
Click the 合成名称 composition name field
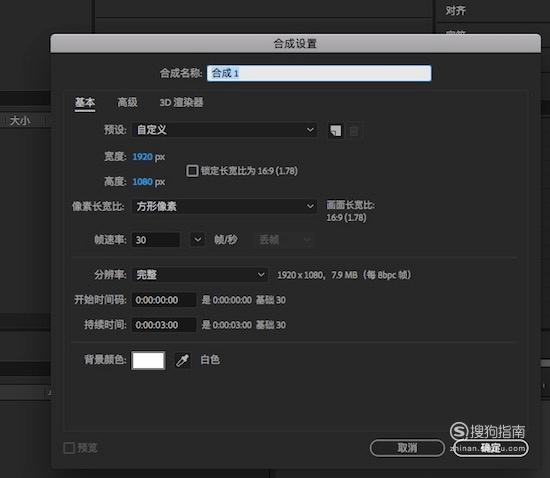[319, 73]
